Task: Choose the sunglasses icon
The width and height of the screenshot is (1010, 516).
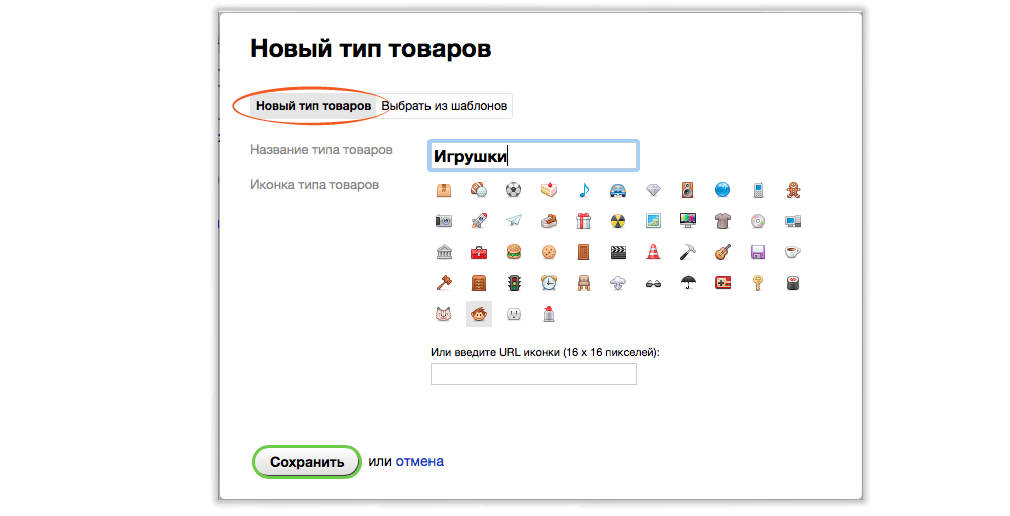Action: click(x=653, y=283)
